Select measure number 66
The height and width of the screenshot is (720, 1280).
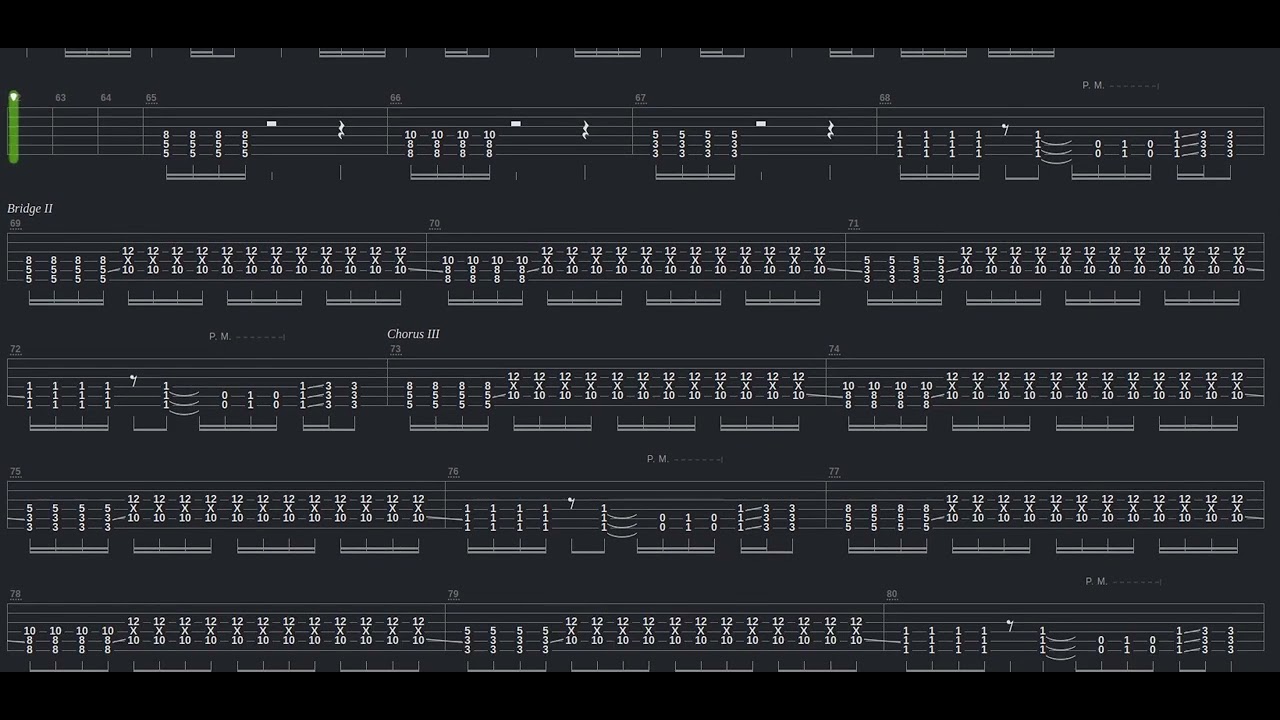[396, 98]
